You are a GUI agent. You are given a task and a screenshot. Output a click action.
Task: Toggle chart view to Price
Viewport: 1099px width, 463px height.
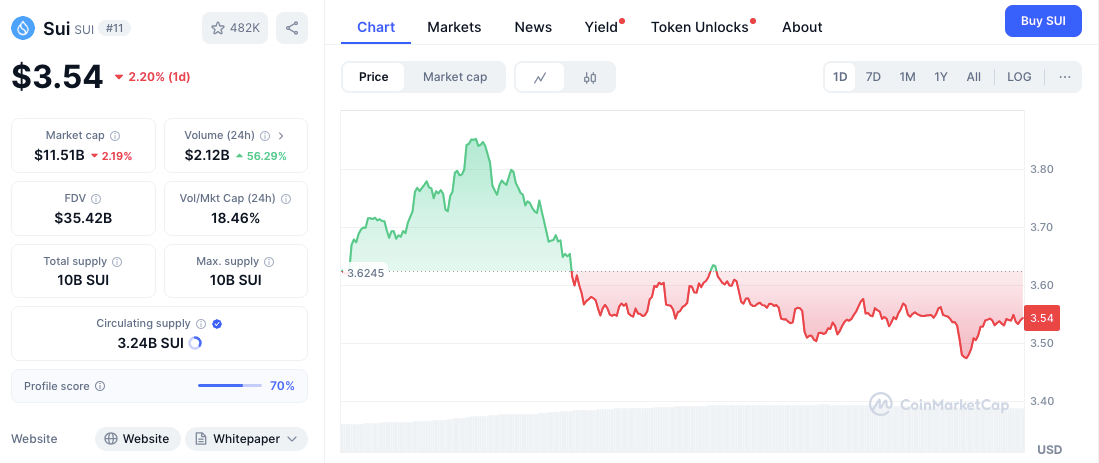coord(373,77)
